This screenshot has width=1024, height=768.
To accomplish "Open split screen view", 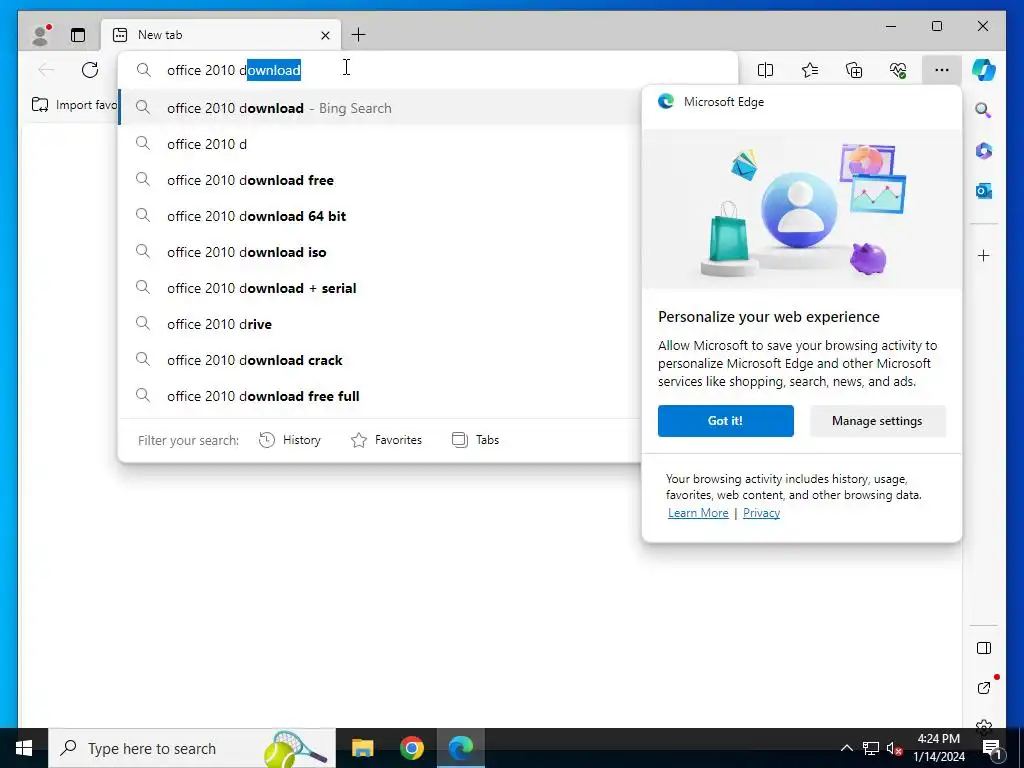I will coord(765,70).
